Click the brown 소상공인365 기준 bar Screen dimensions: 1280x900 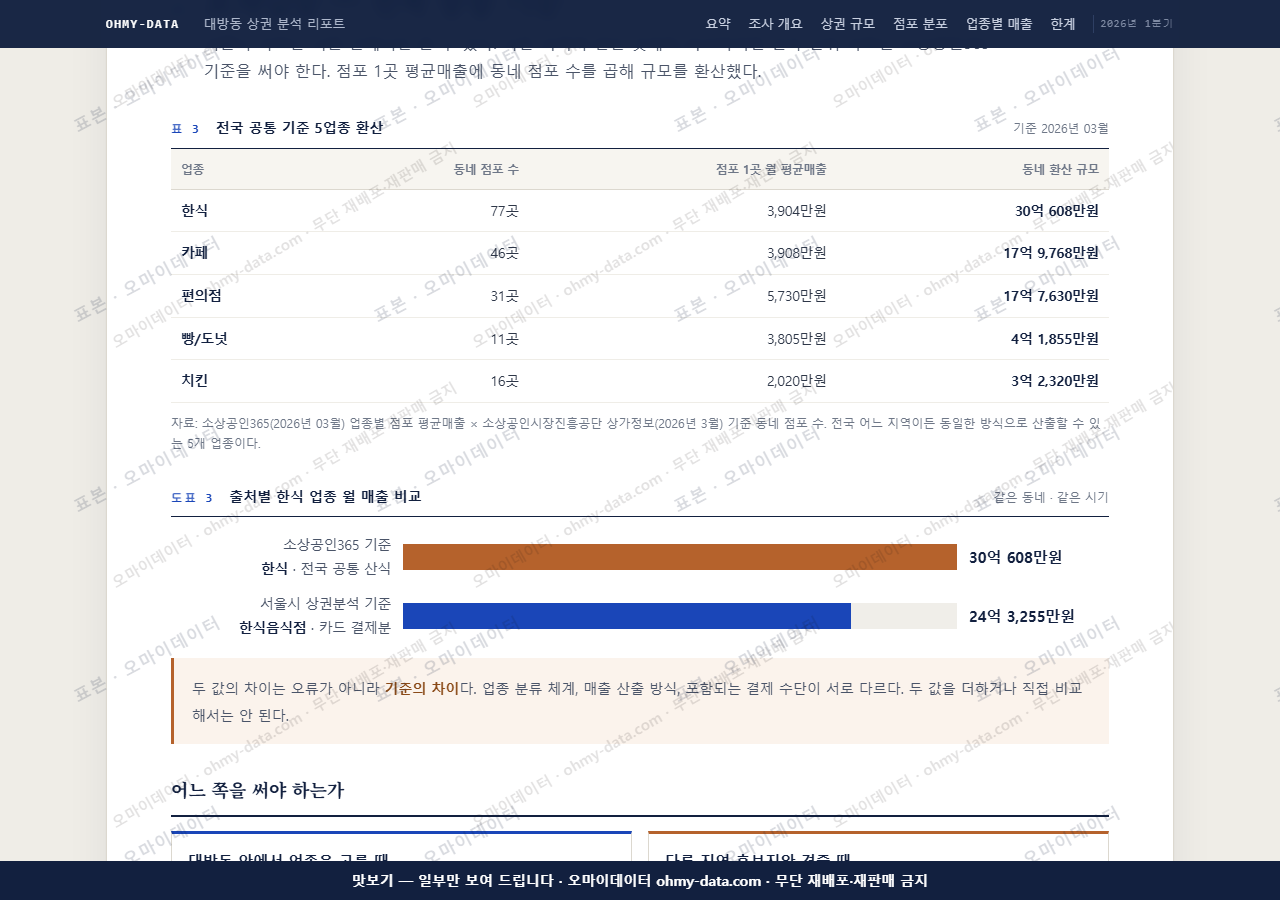coord(680,557)
